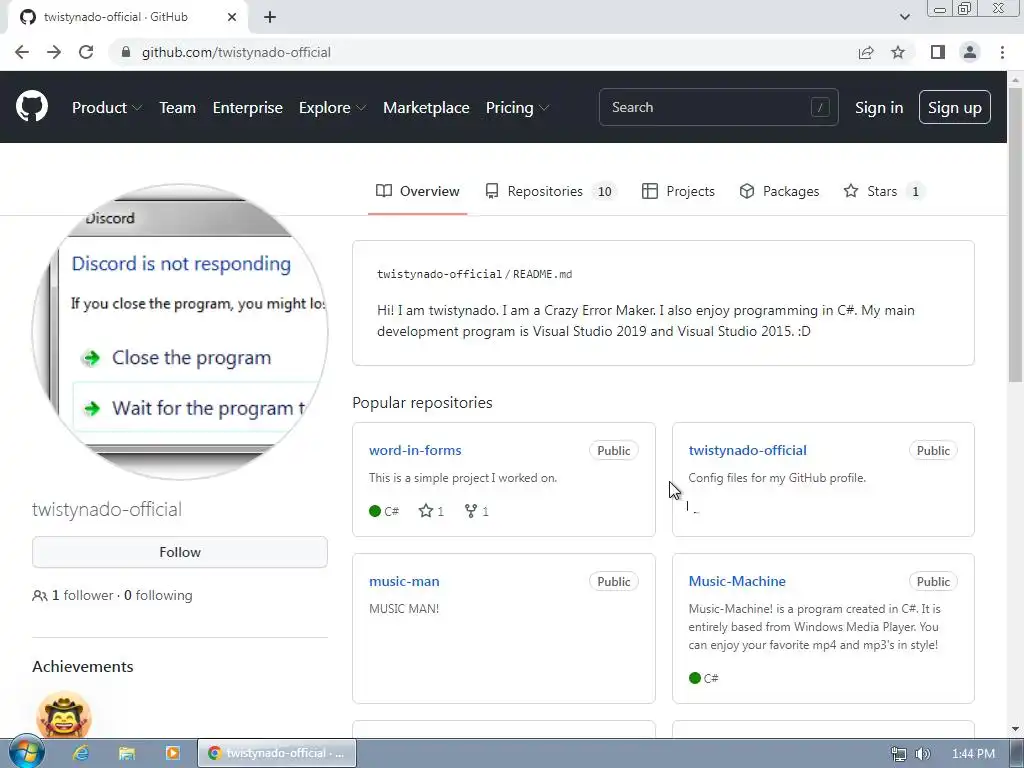Click Sign in
The image size is (1024, 768).
[x=879, y=108]
